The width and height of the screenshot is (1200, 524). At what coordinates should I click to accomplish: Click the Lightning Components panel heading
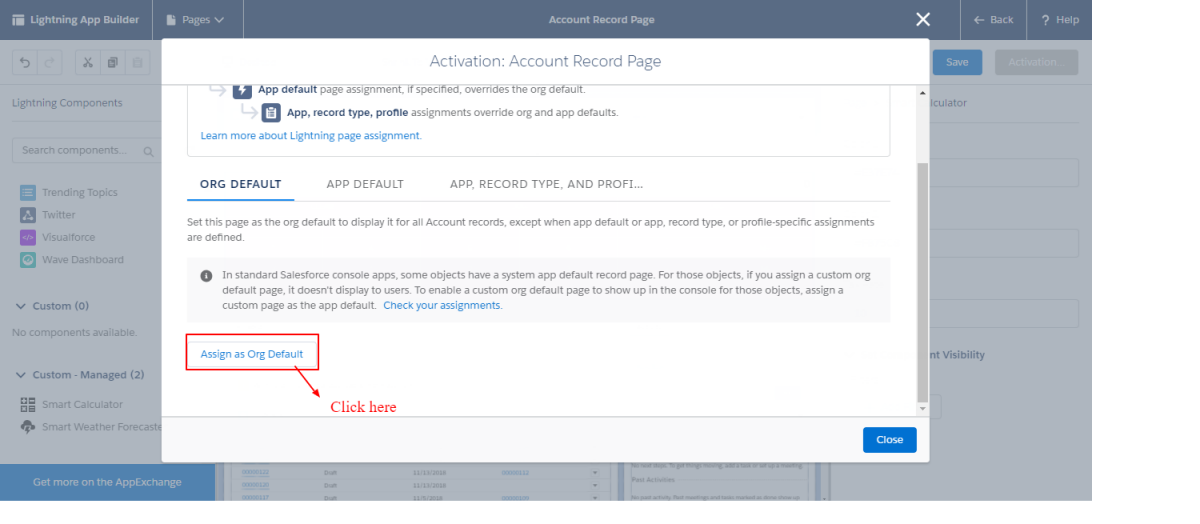click(67, 102)
